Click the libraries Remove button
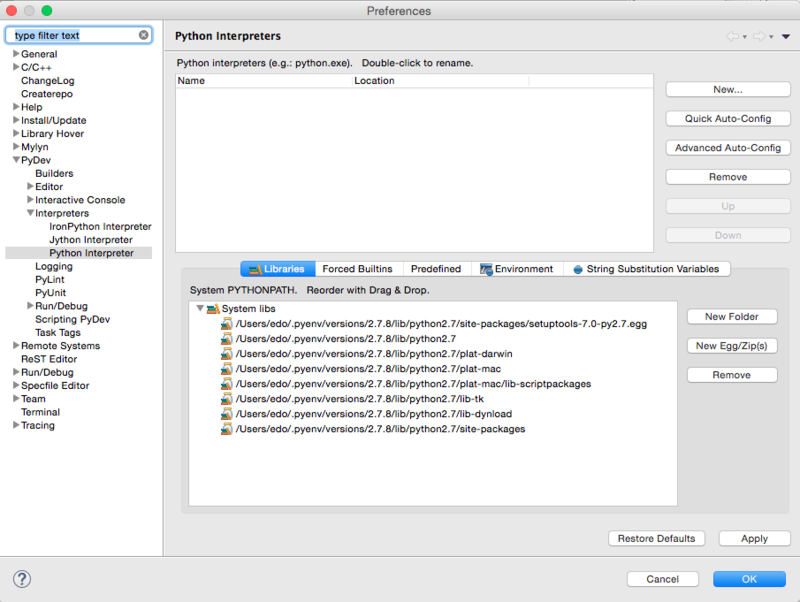 [732, 375]
